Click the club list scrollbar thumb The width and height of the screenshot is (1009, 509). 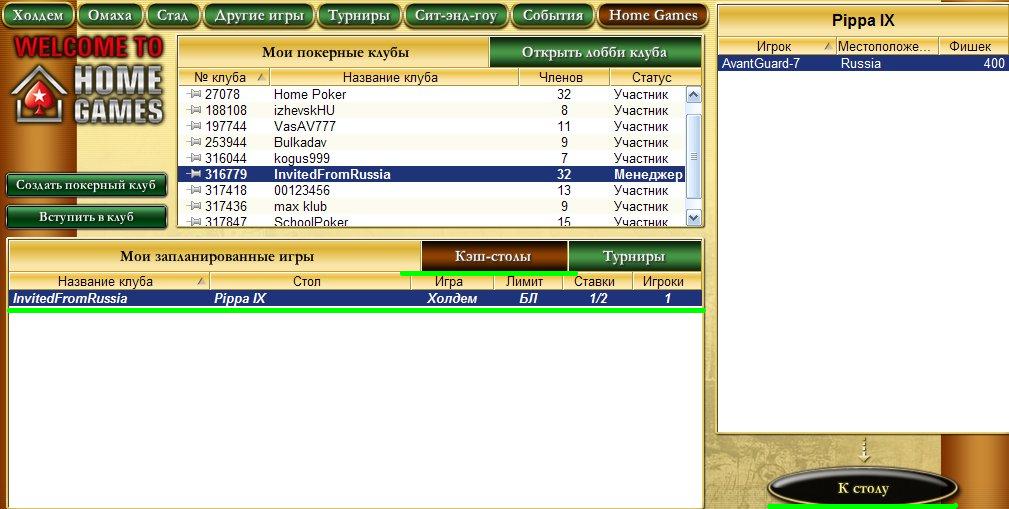pos(693,156)
